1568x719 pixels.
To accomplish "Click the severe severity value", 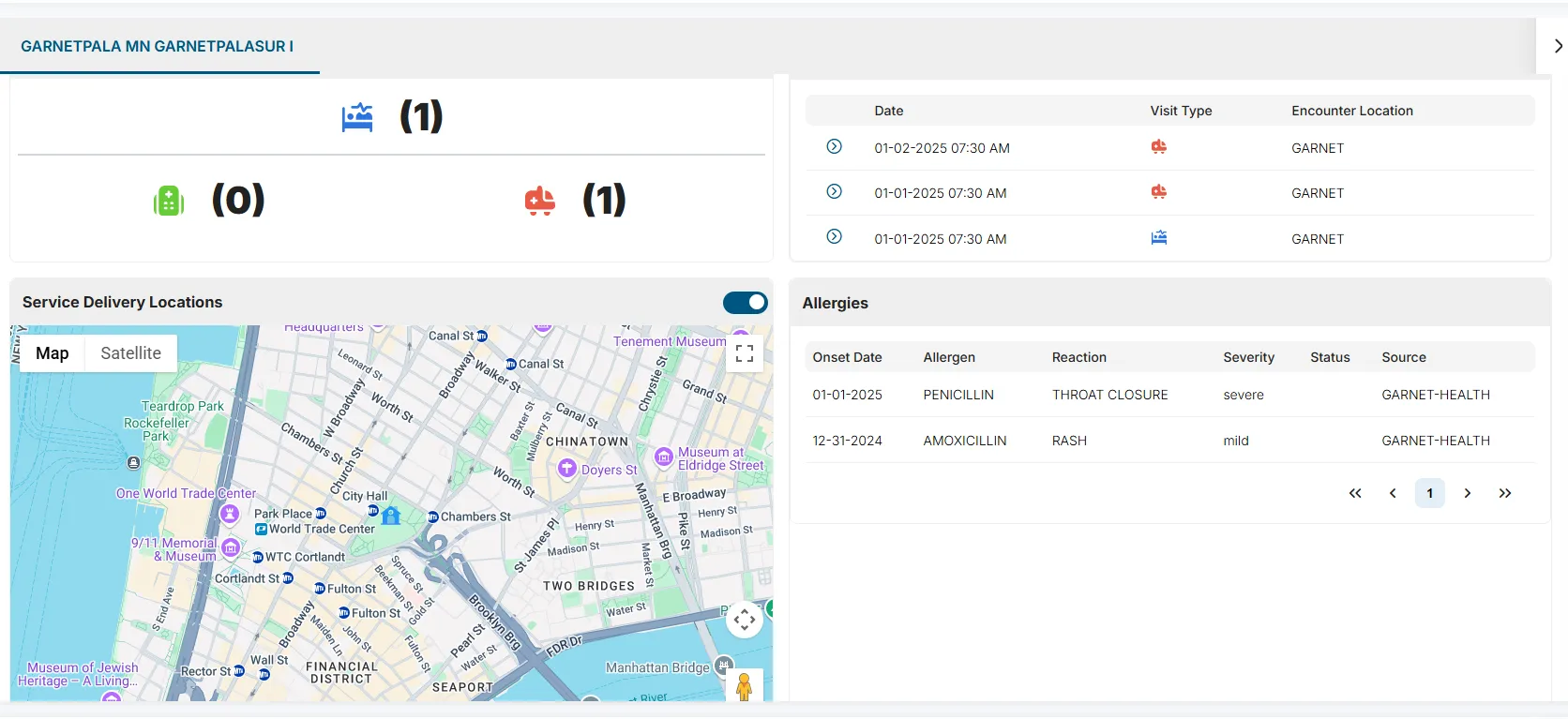I will (1244, 395).
